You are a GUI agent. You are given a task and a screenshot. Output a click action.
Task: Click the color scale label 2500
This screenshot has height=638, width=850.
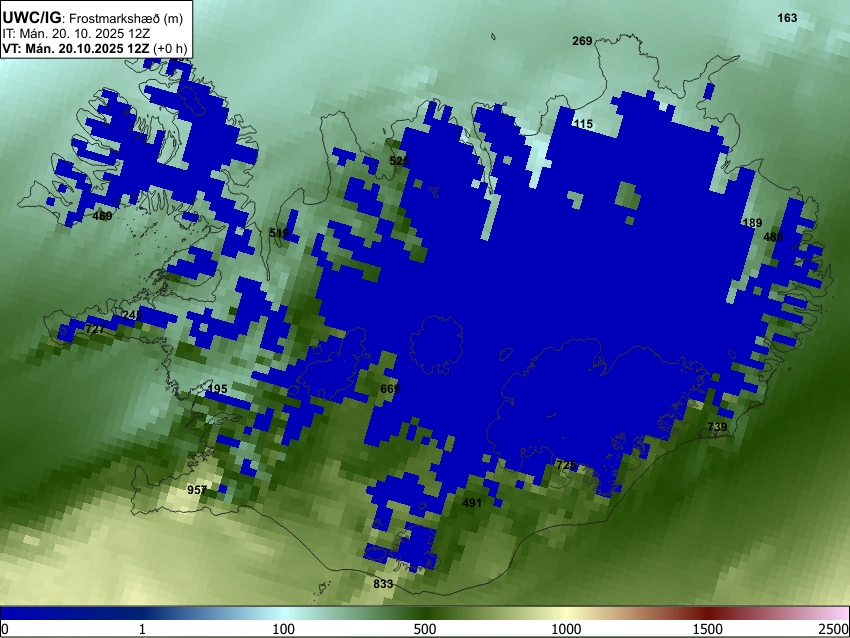[834, 629]
